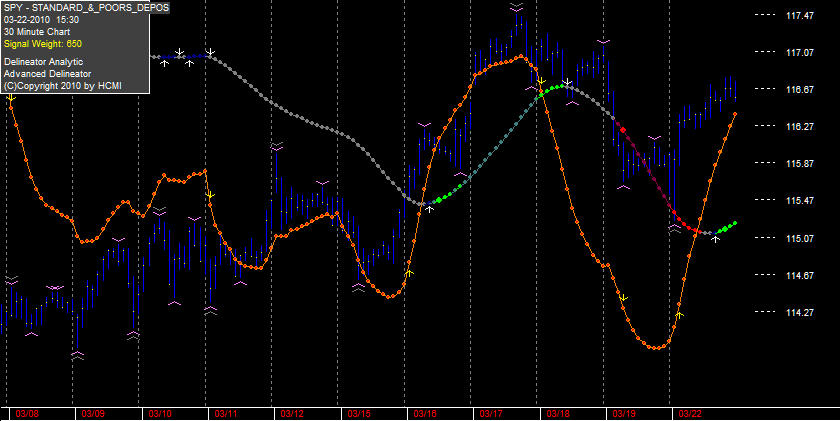Screen dimensions: 840x421
Task: Click the 03/10 date label
Action: coord(159,414)
